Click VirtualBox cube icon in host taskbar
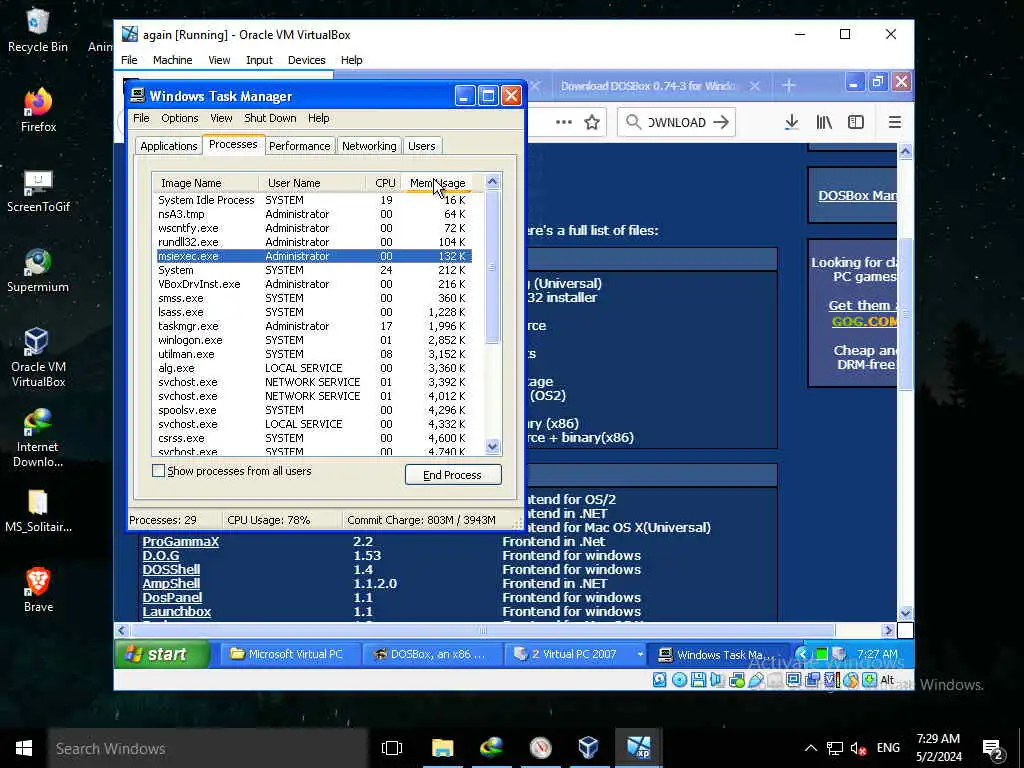Screen dimensions: 1024x768 coord(588,748)
